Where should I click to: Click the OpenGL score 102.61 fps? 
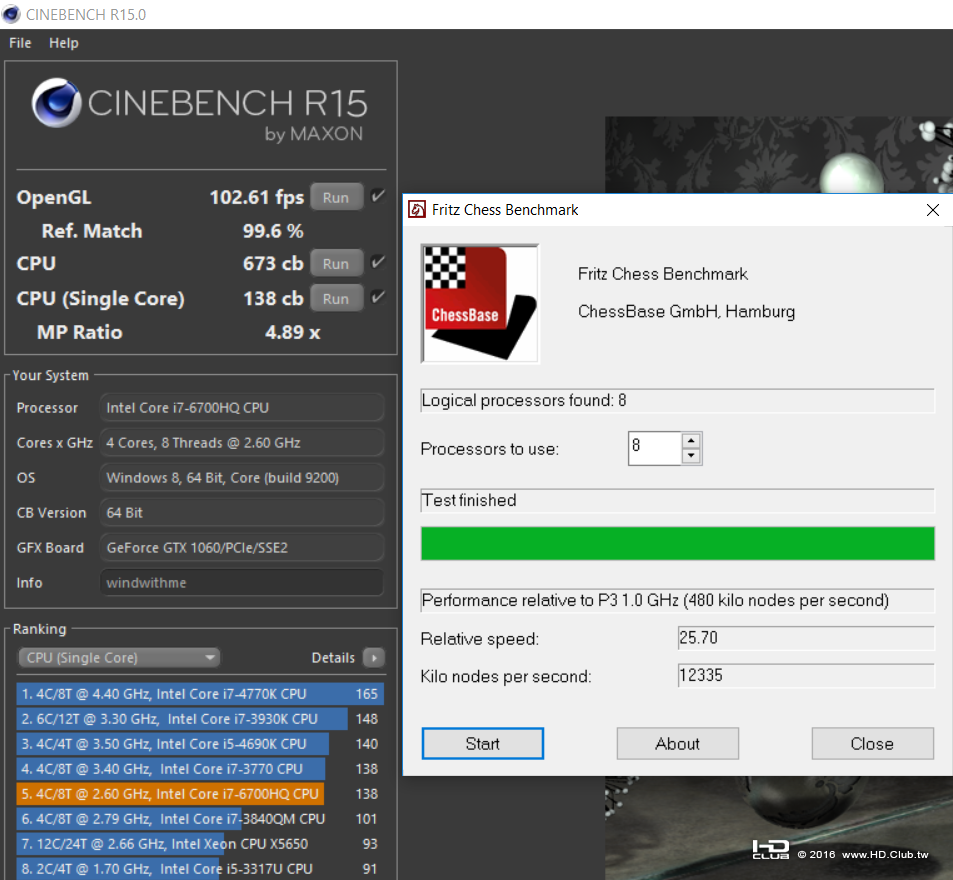256,198
